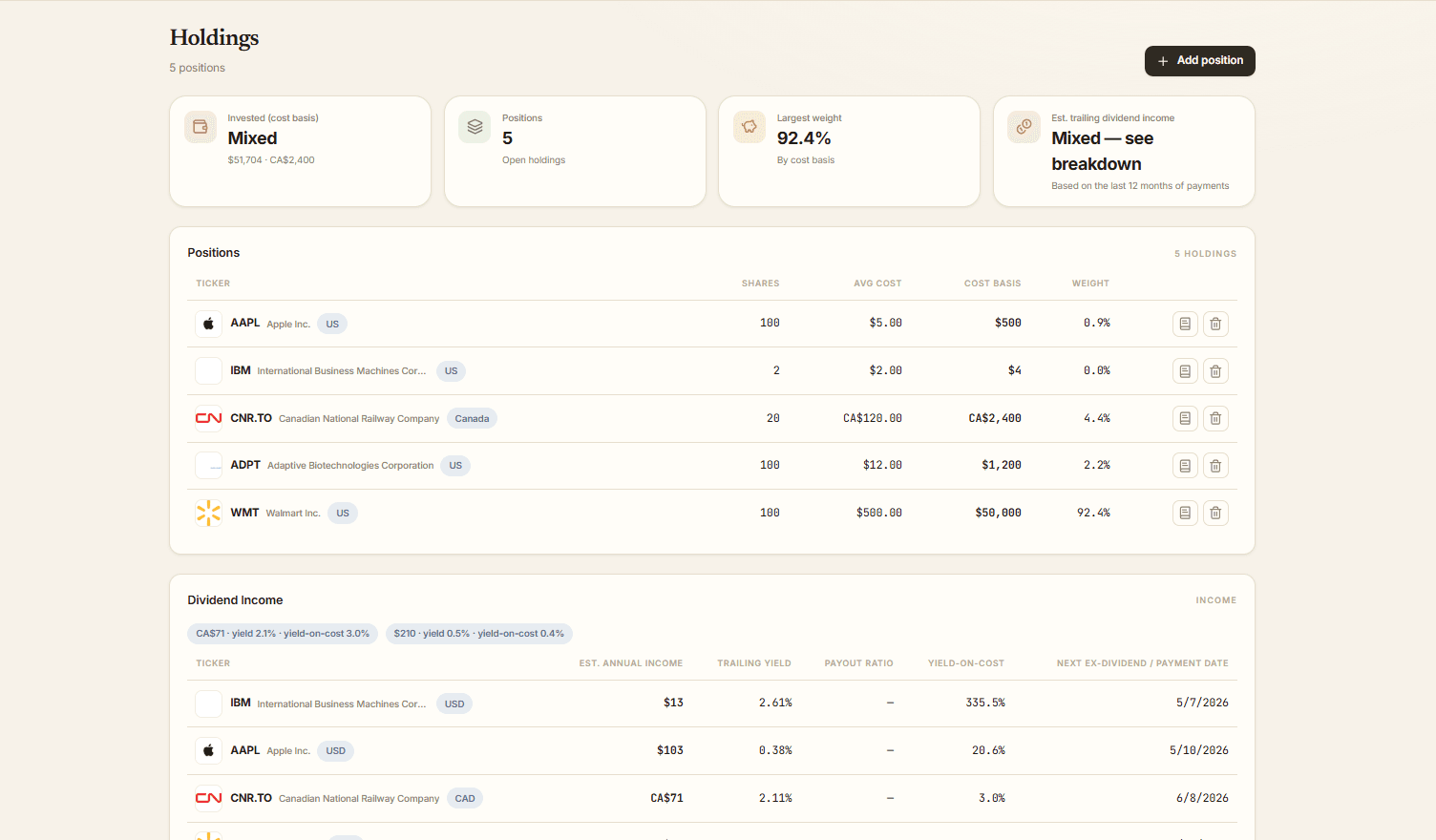Click WMT cost basis value $50,000
1436x840 pixels.
[998, 513]
